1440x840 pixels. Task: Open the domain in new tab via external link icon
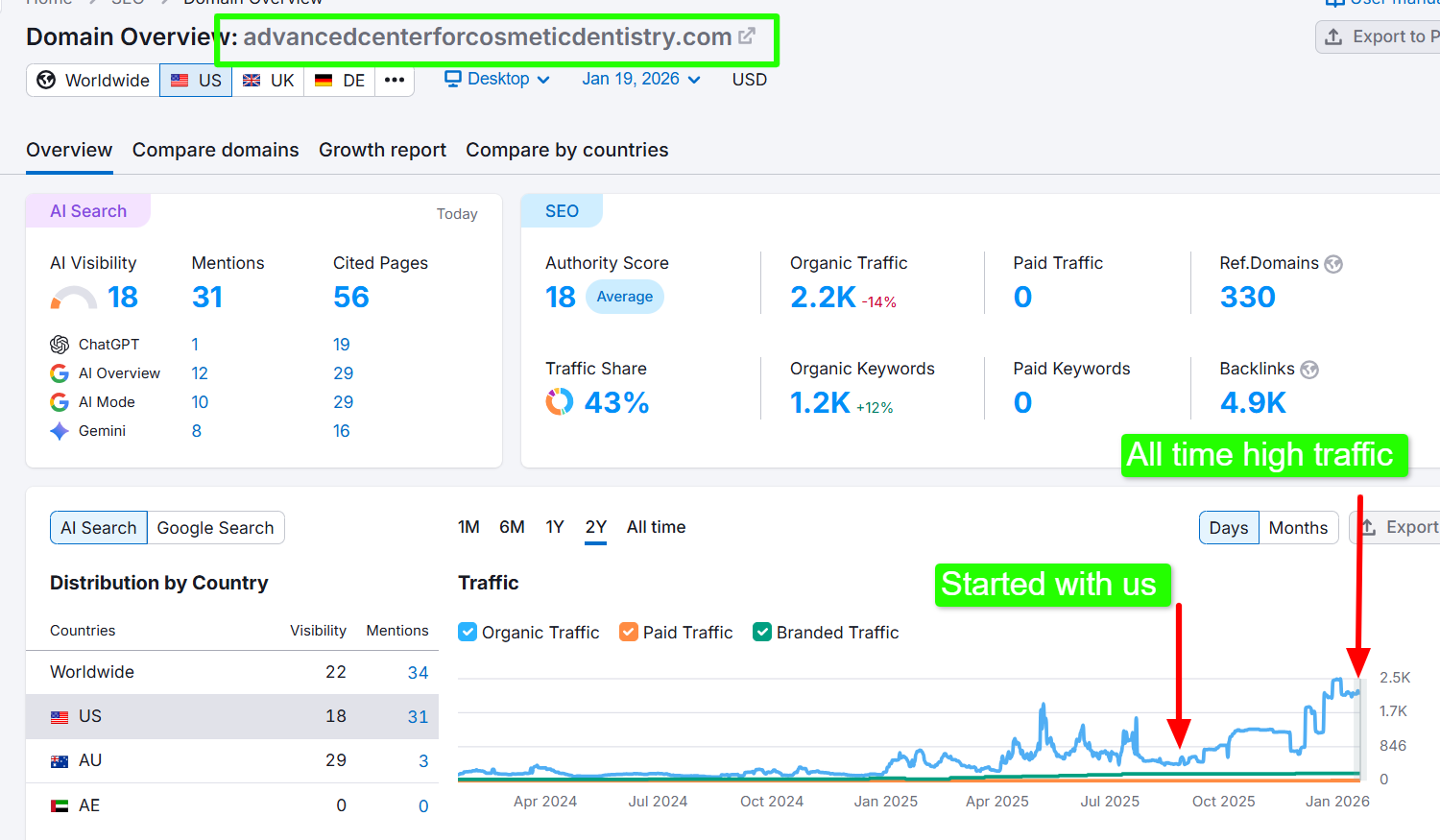point(746,36)
